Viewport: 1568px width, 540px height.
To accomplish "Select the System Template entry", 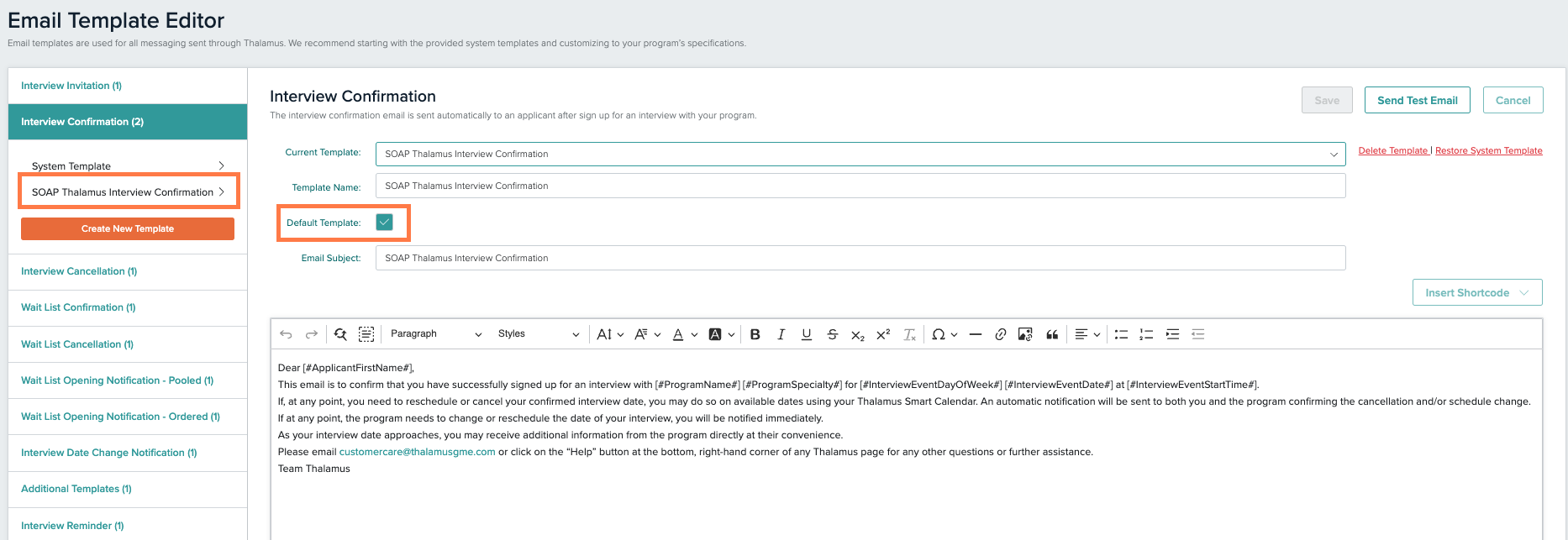I will click(128, 166).
